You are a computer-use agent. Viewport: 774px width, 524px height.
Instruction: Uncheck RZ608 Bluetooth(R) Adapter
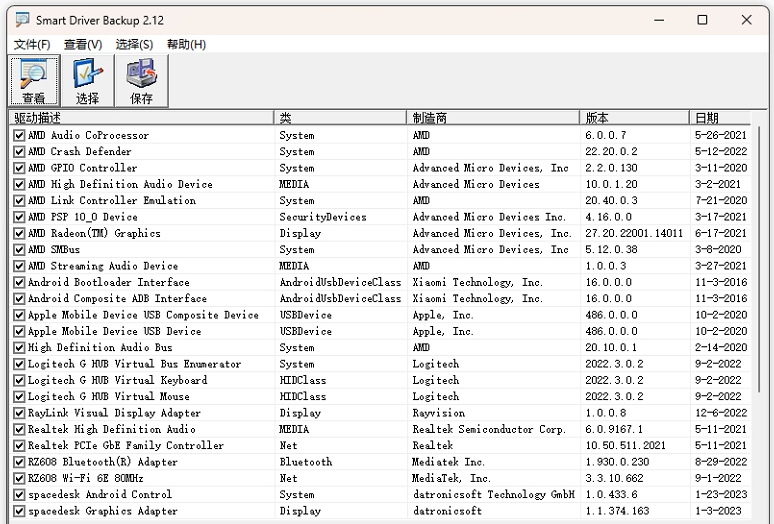coord(19,462)
